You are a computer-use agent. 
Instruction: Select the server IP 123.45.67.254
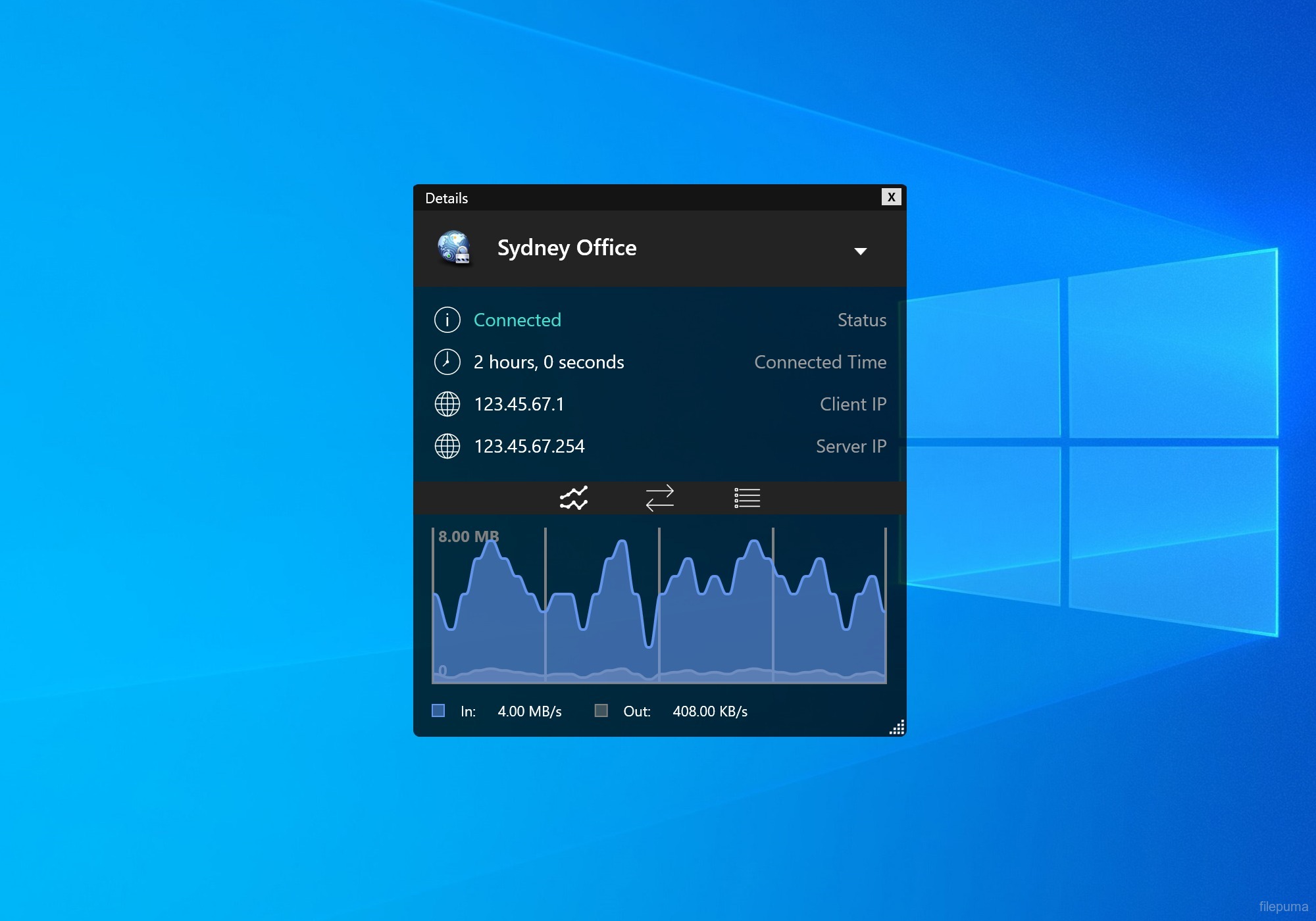(x=529, y=446)
